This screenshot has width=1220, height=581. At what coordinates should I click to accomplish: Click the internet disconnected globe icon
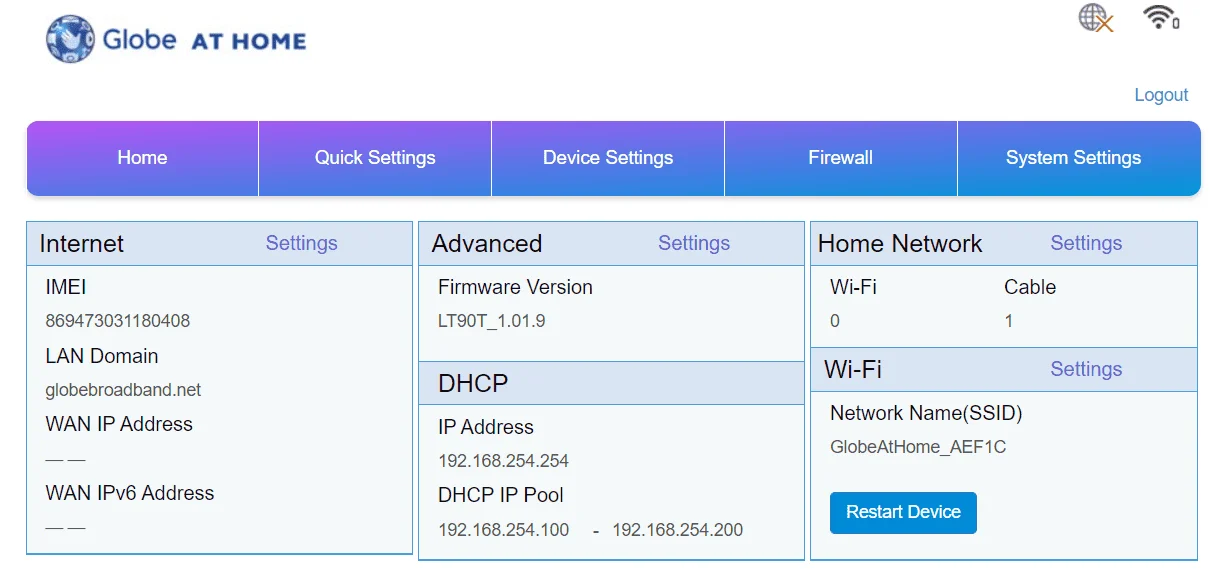1096,18
